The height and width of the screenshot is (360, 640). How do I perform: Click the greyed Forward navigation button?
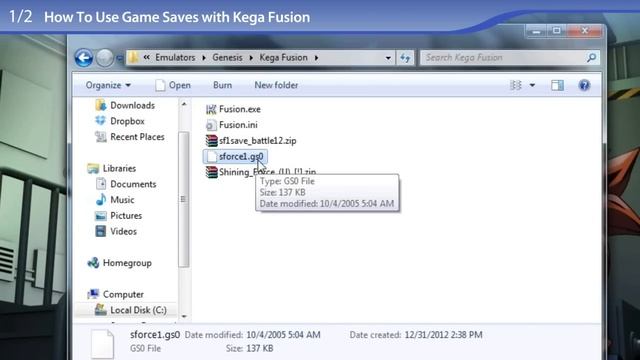104,58
